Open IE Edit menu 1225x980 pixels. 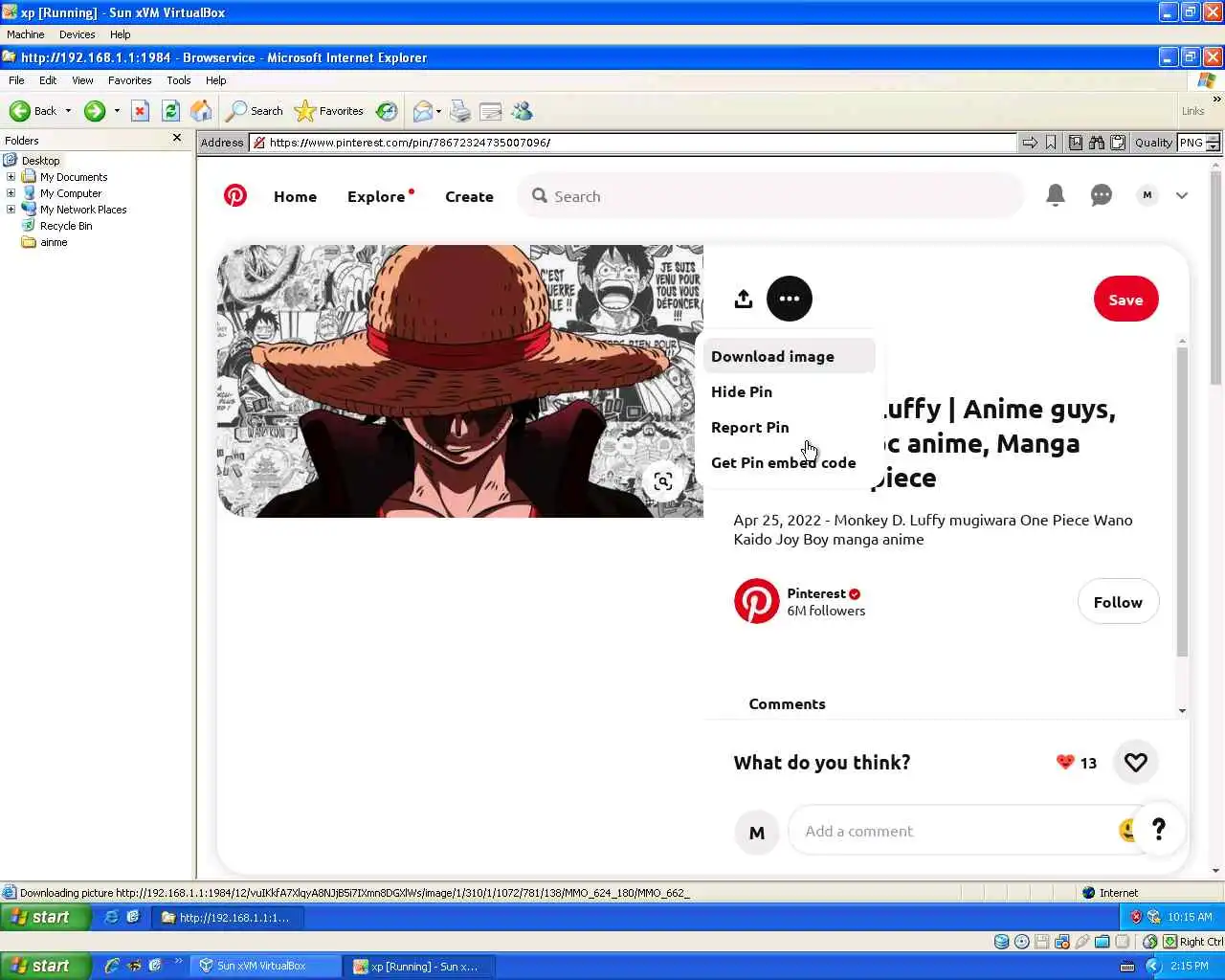[48, 80]
